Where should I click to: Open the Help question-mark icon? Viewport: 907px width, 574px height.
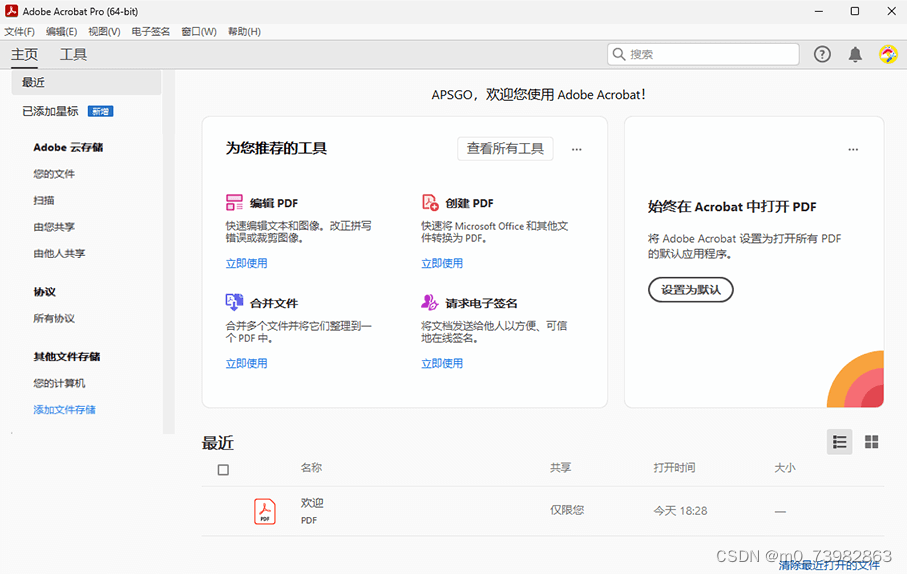822,54
